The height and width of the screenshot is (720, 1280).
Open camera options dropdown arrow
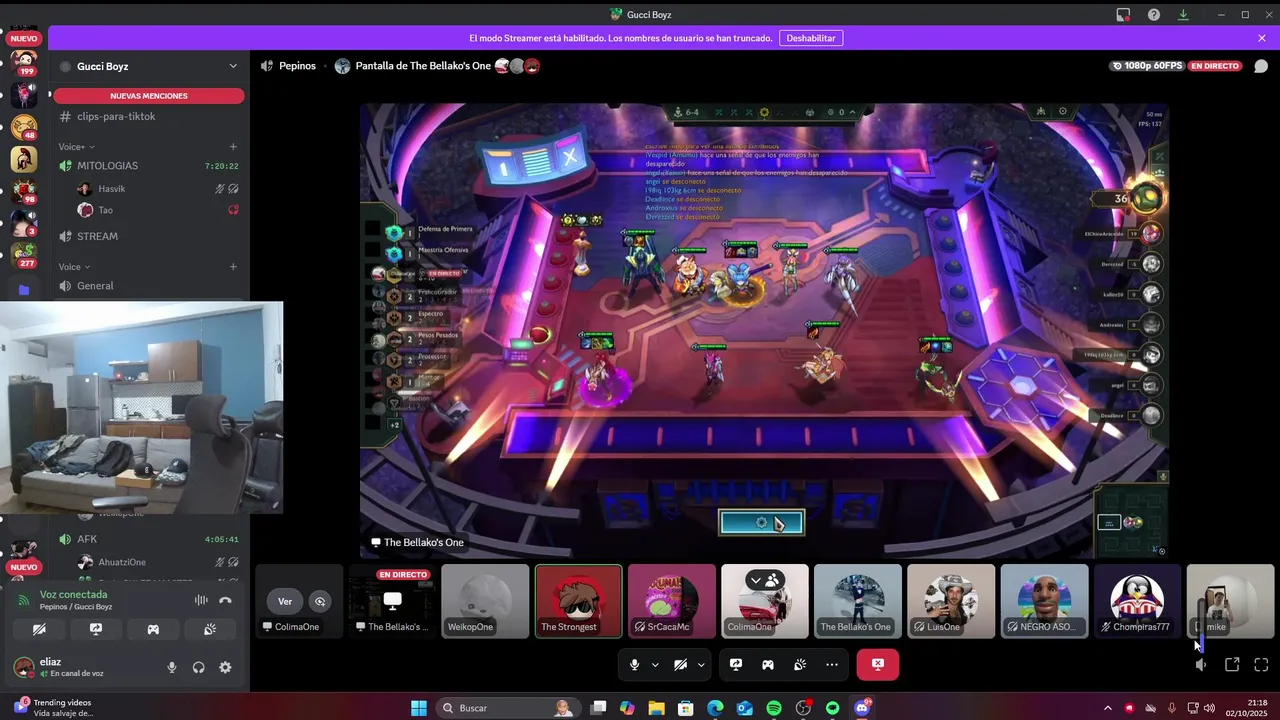pos(701,665)
